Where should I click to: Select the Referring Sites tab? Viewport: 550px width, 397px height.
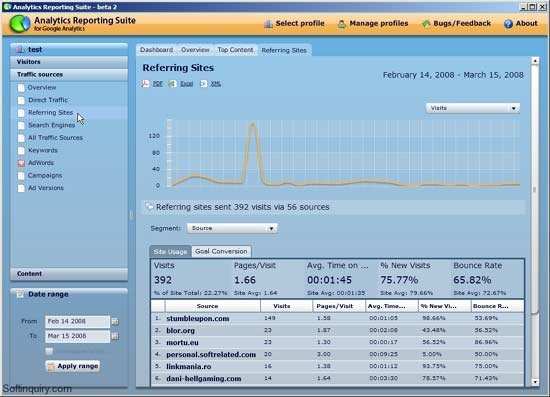(x=284, y=51)
